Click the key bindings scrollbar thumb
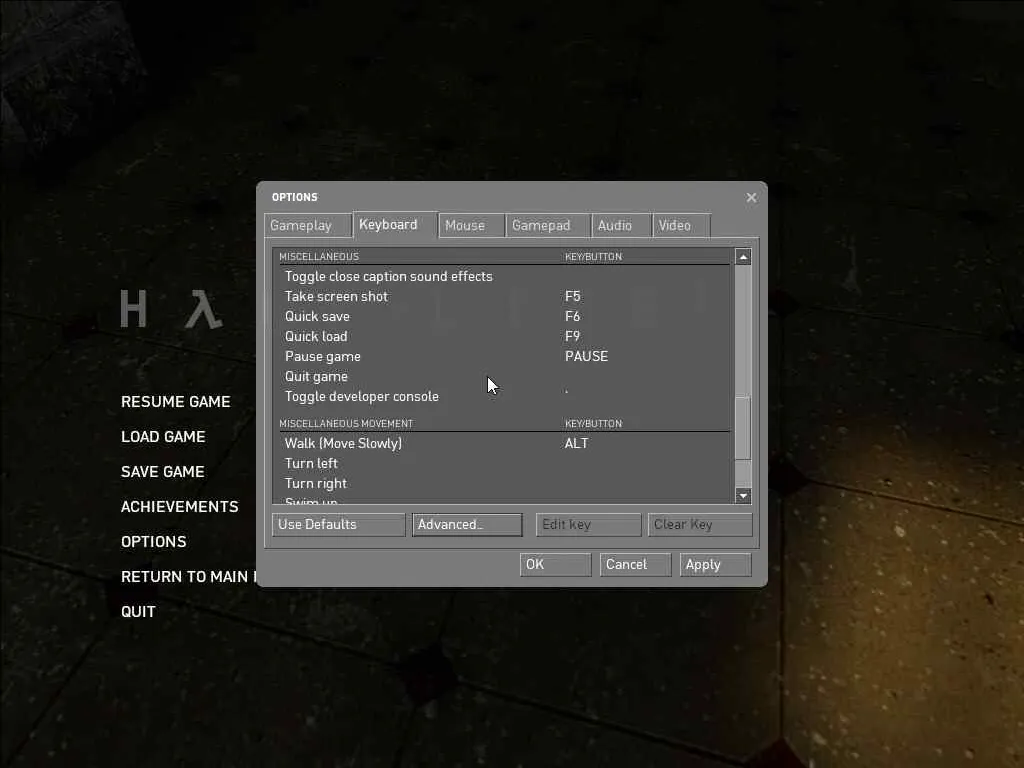Viewport: 1024px width, 768px height. pyautogui.click(x=743, y=428)
